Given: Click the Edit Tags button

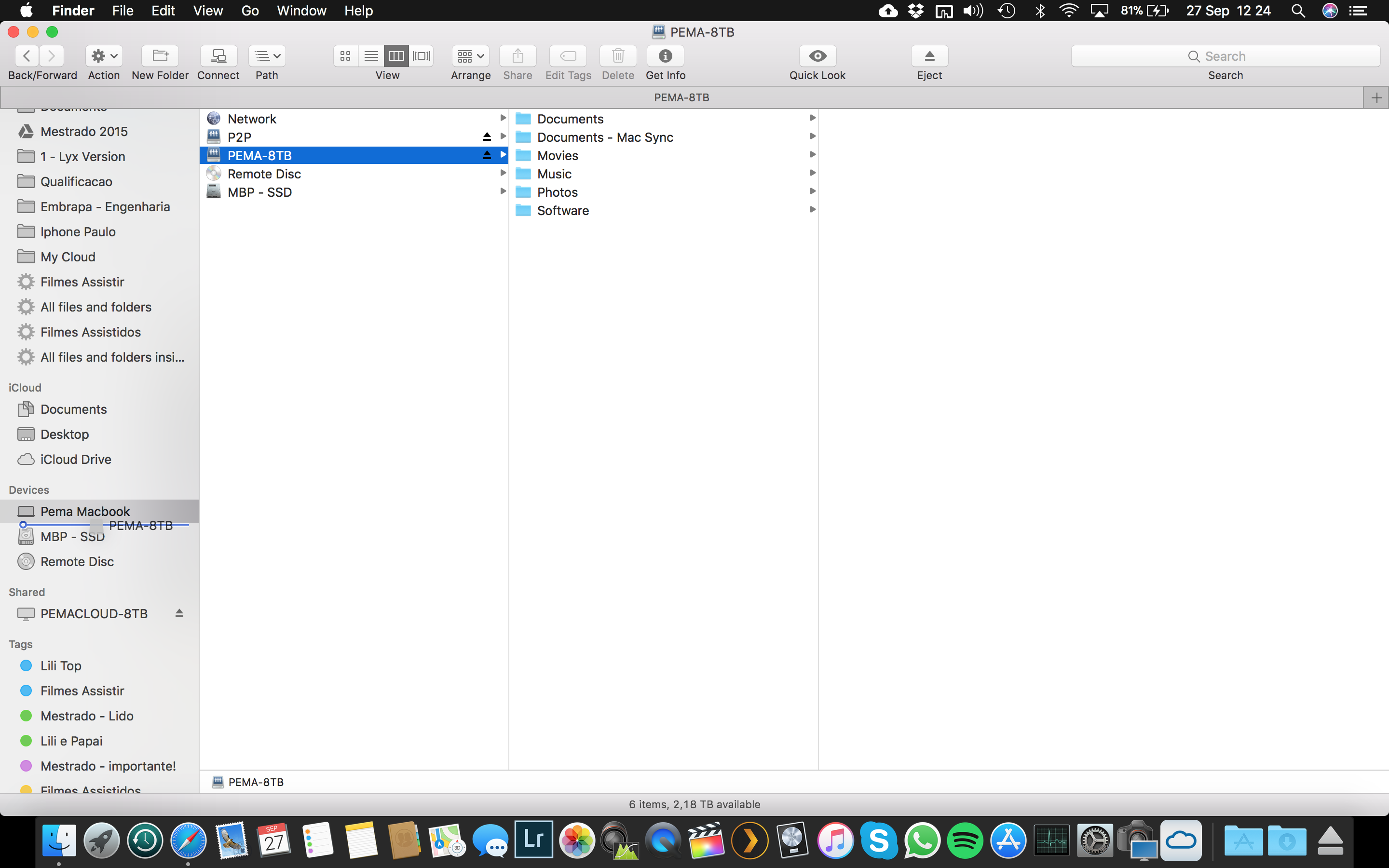Looking at the screenshot, I should tap(568, 55).
